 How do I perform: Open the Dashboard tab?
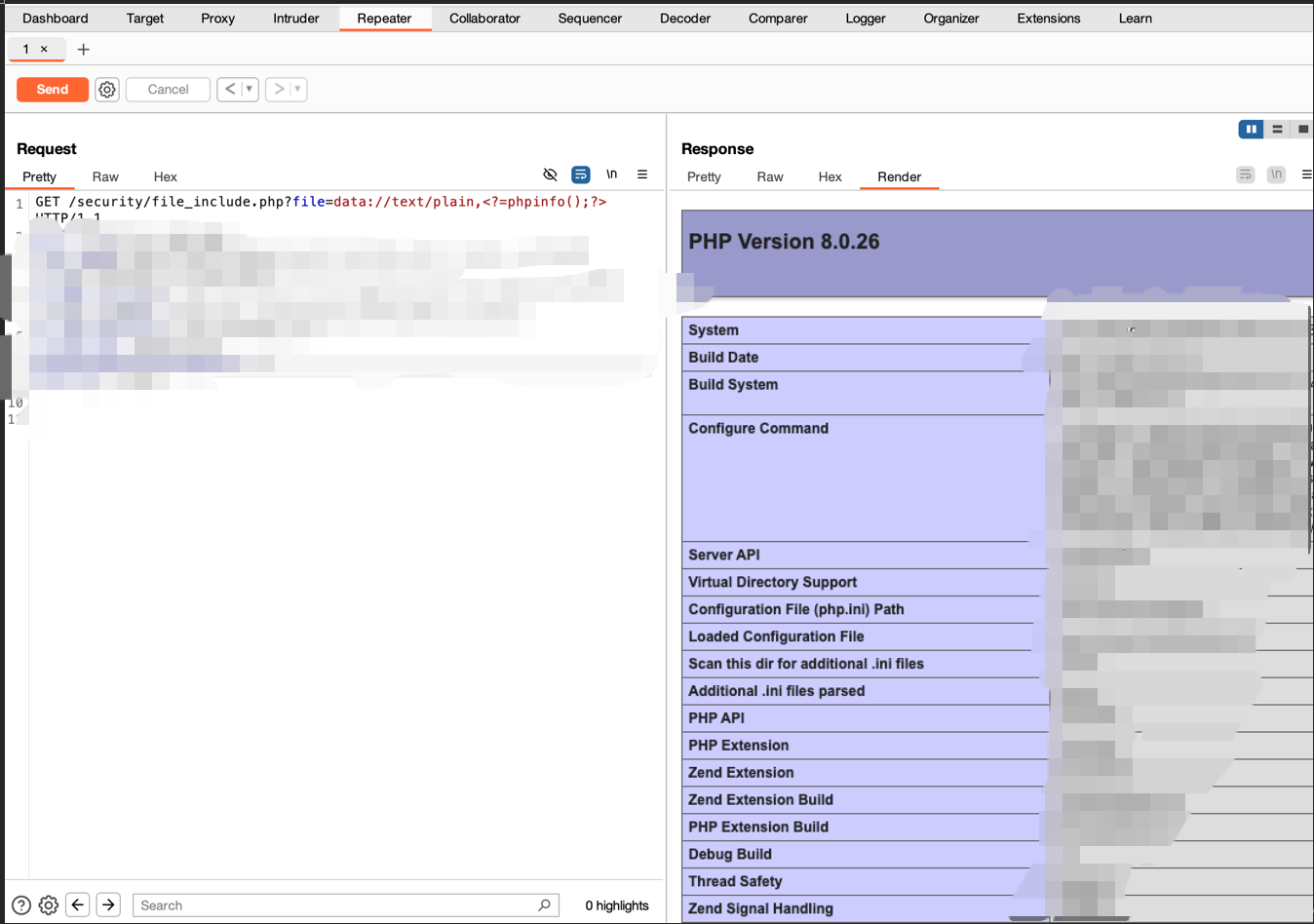tap(56, 19)
